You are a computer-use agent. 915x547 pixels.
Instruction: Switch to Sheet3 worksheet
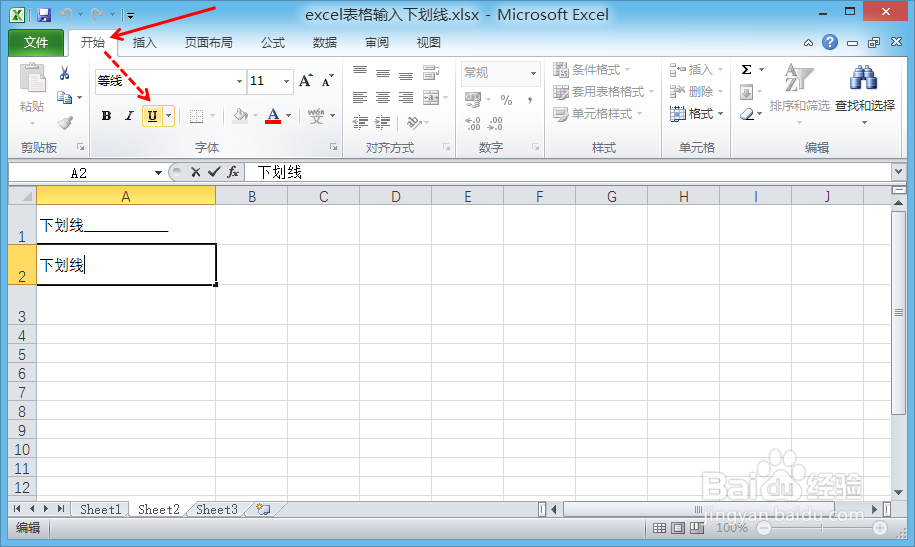pyautogui.click(x=217, y=510)
